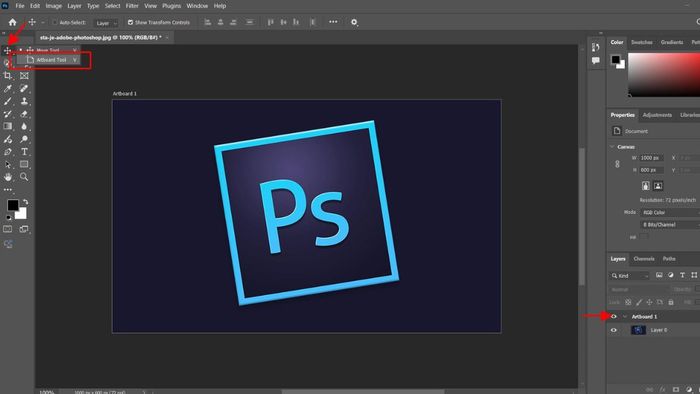Pick a color in the Color panel field
The height and width of the screenshot is (394, 700).
(664, 75)
